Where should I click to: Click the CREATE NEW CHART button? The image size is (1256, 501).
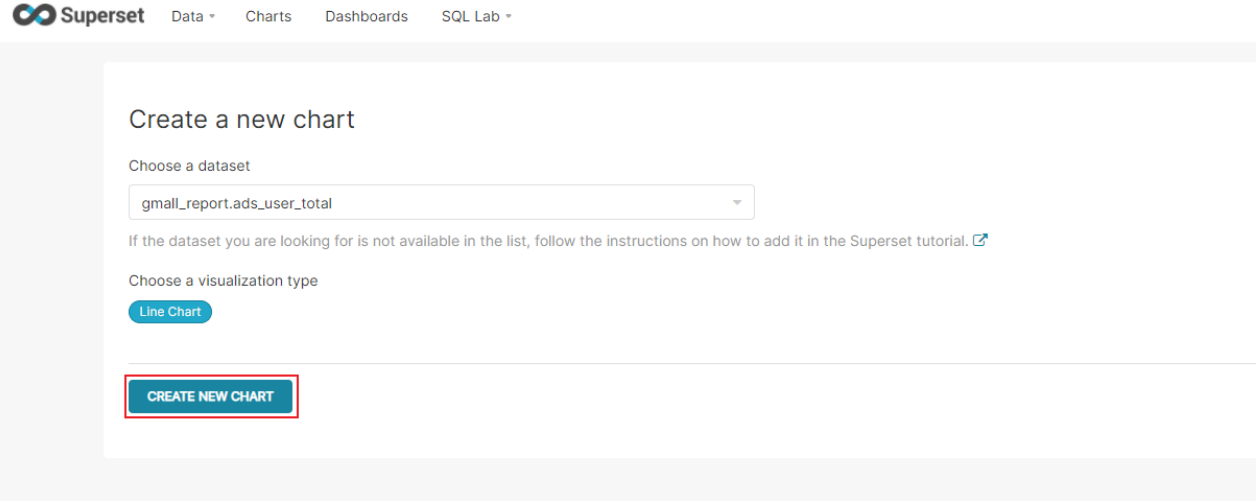point(210,396)
